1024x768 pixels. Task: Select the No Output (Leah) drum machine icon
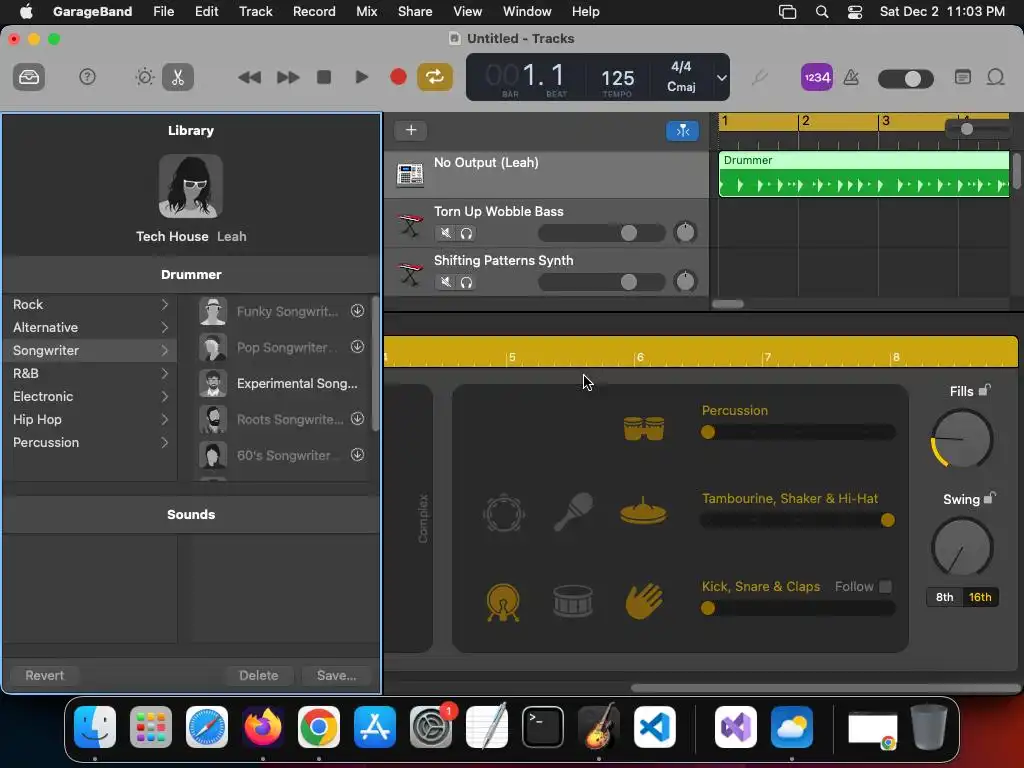pos(410,174)
